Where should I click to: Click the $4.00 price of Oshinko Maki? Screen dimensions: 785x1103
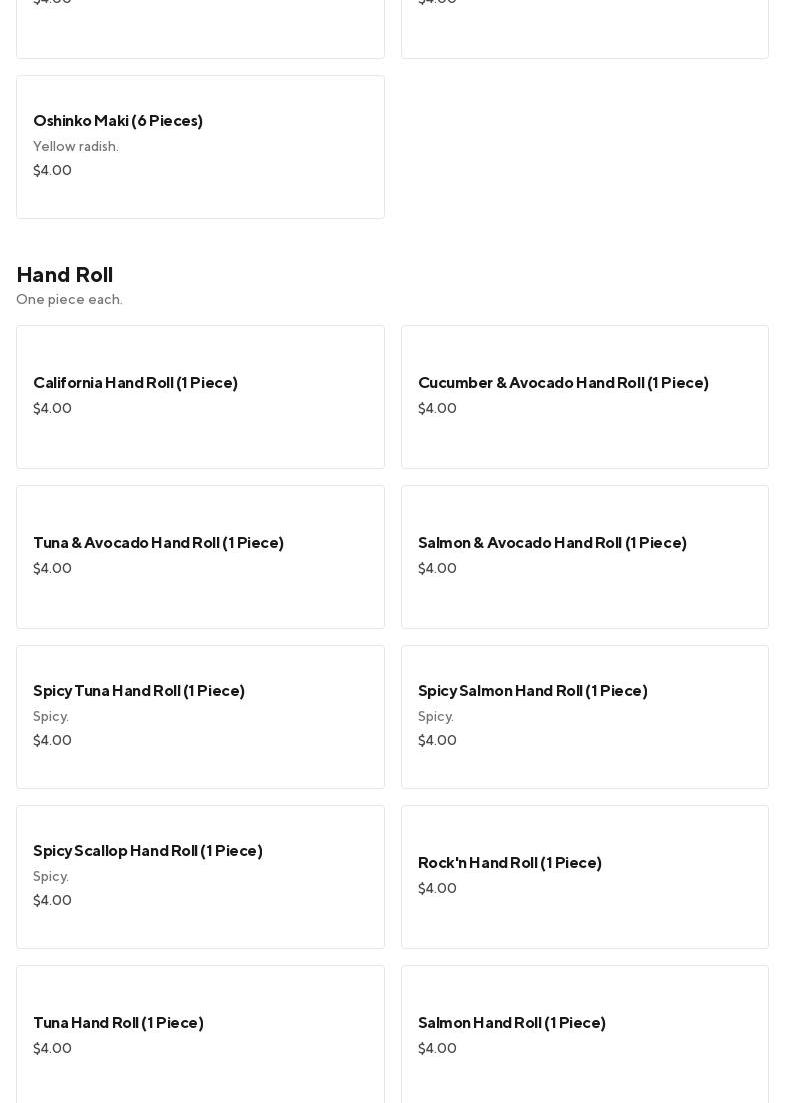[52, 171]
